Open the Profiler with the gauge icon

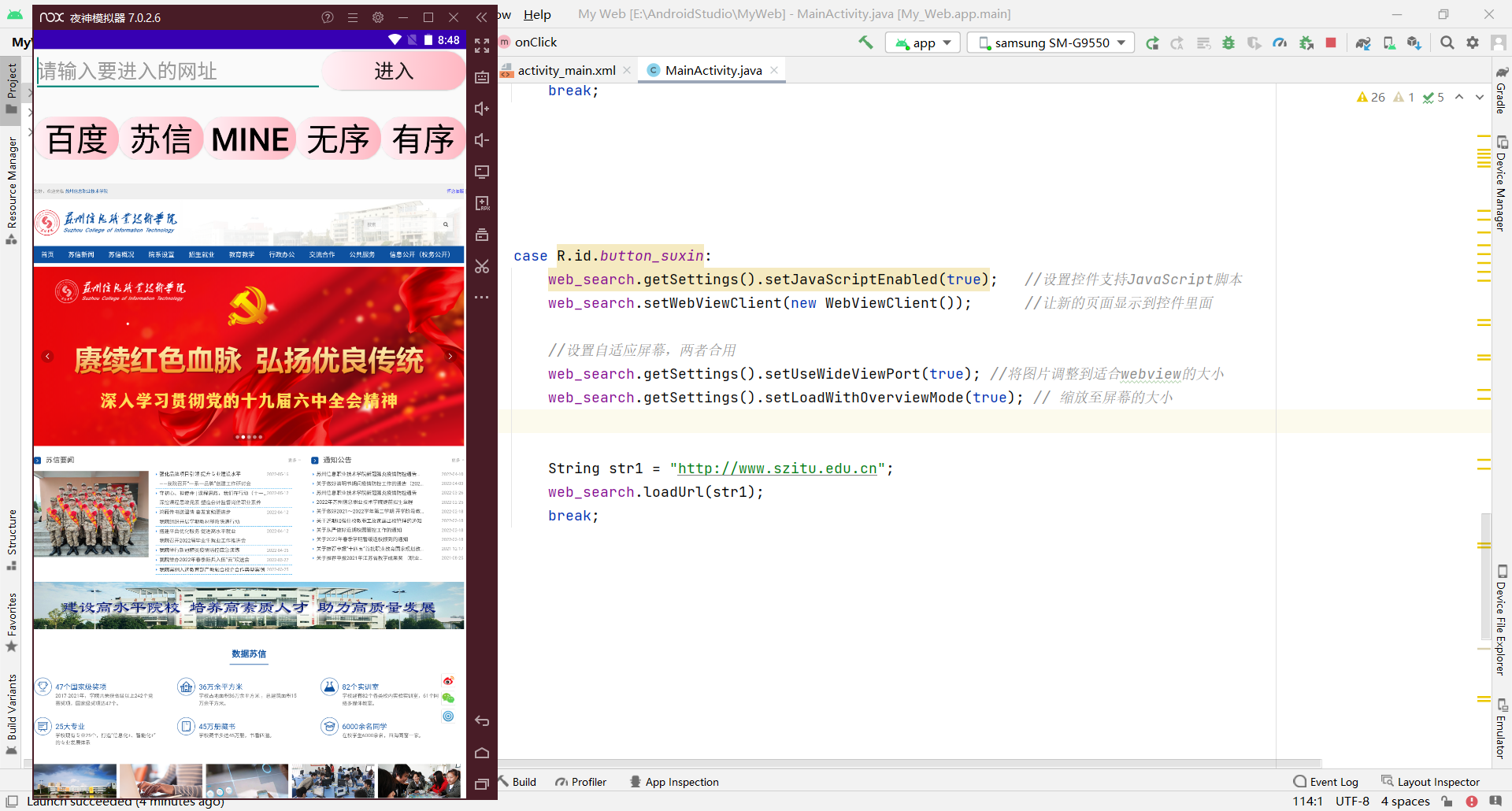click(x=1280, y=43)
